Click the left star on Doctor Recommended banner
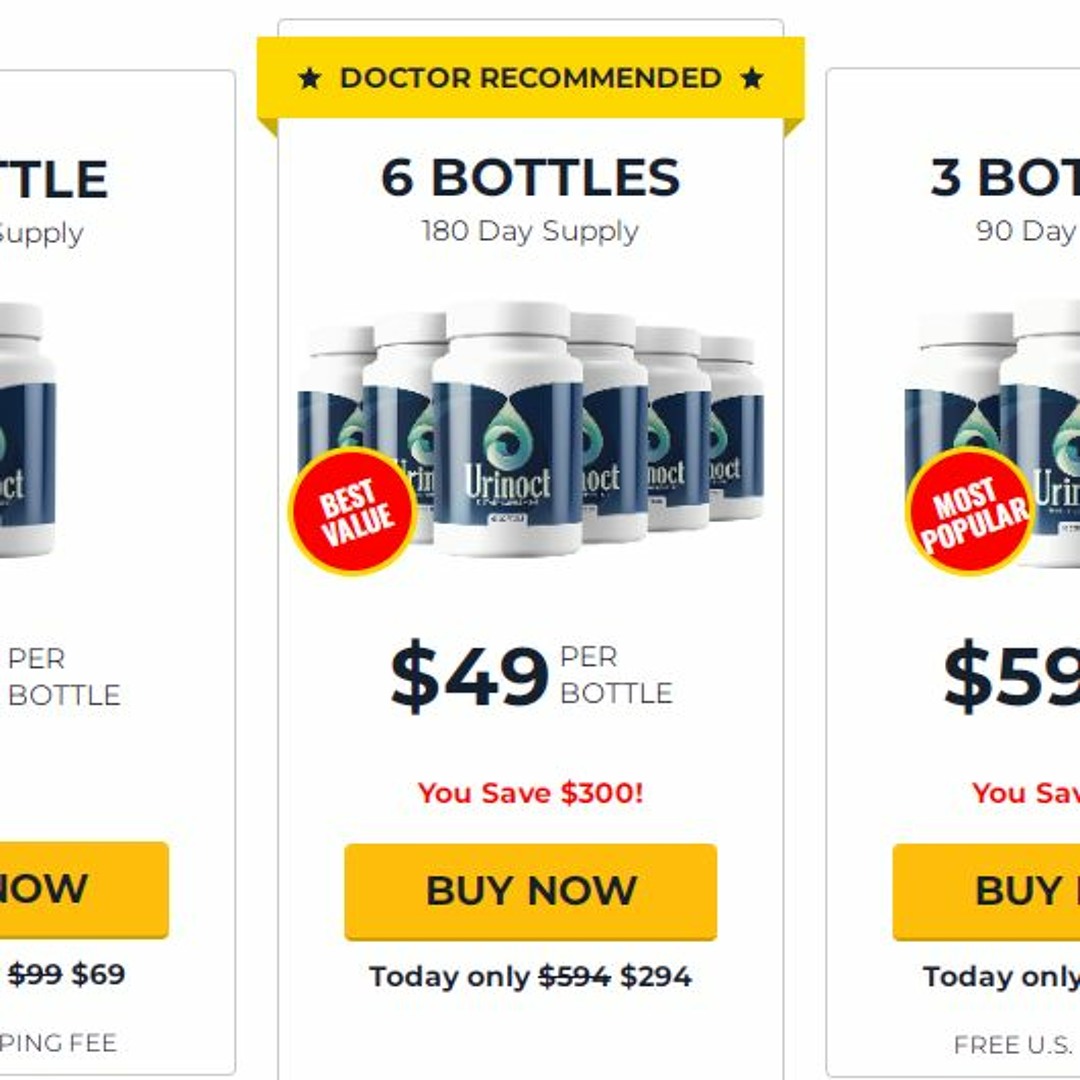 click(309, 78)
